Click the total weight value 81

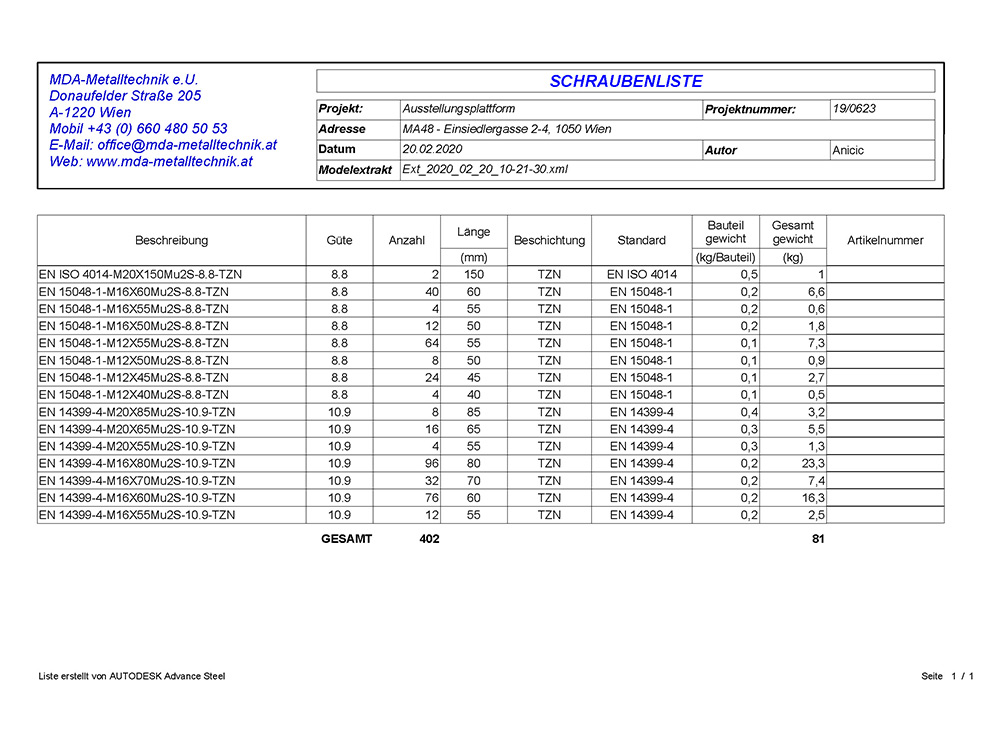point(818,539)
